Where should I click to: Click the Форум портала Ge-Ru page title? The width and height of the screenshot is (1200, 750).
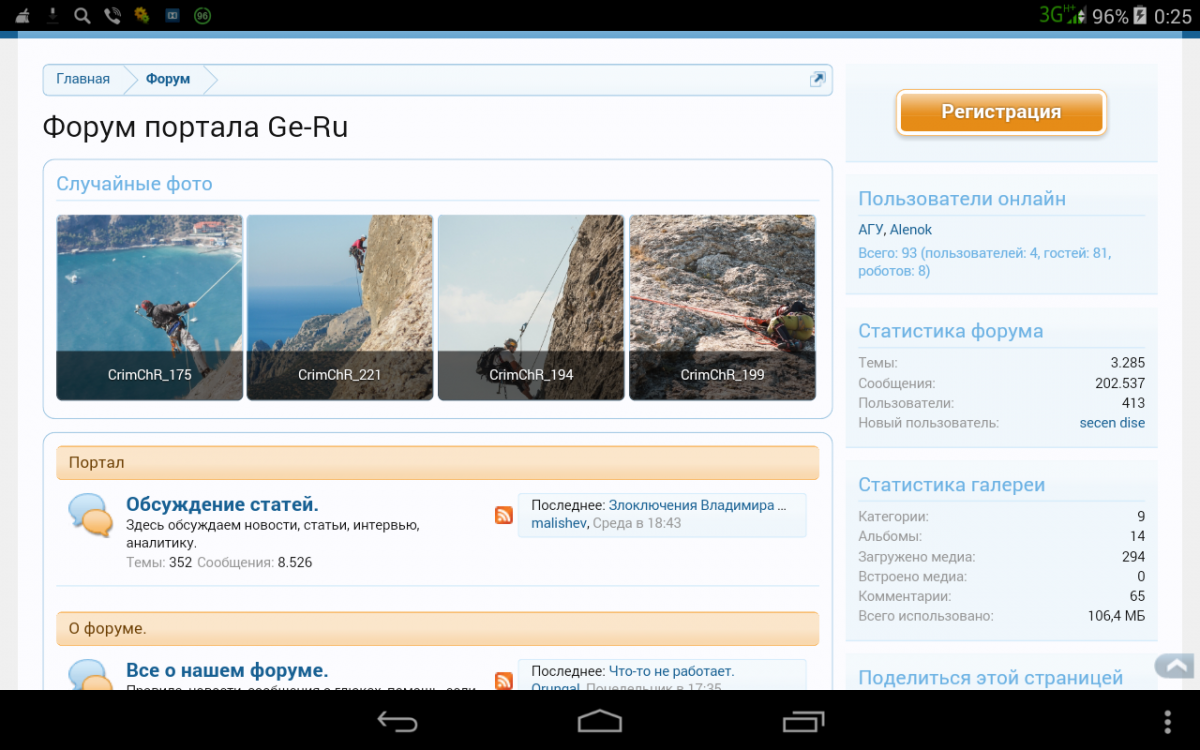pos(195,127)
